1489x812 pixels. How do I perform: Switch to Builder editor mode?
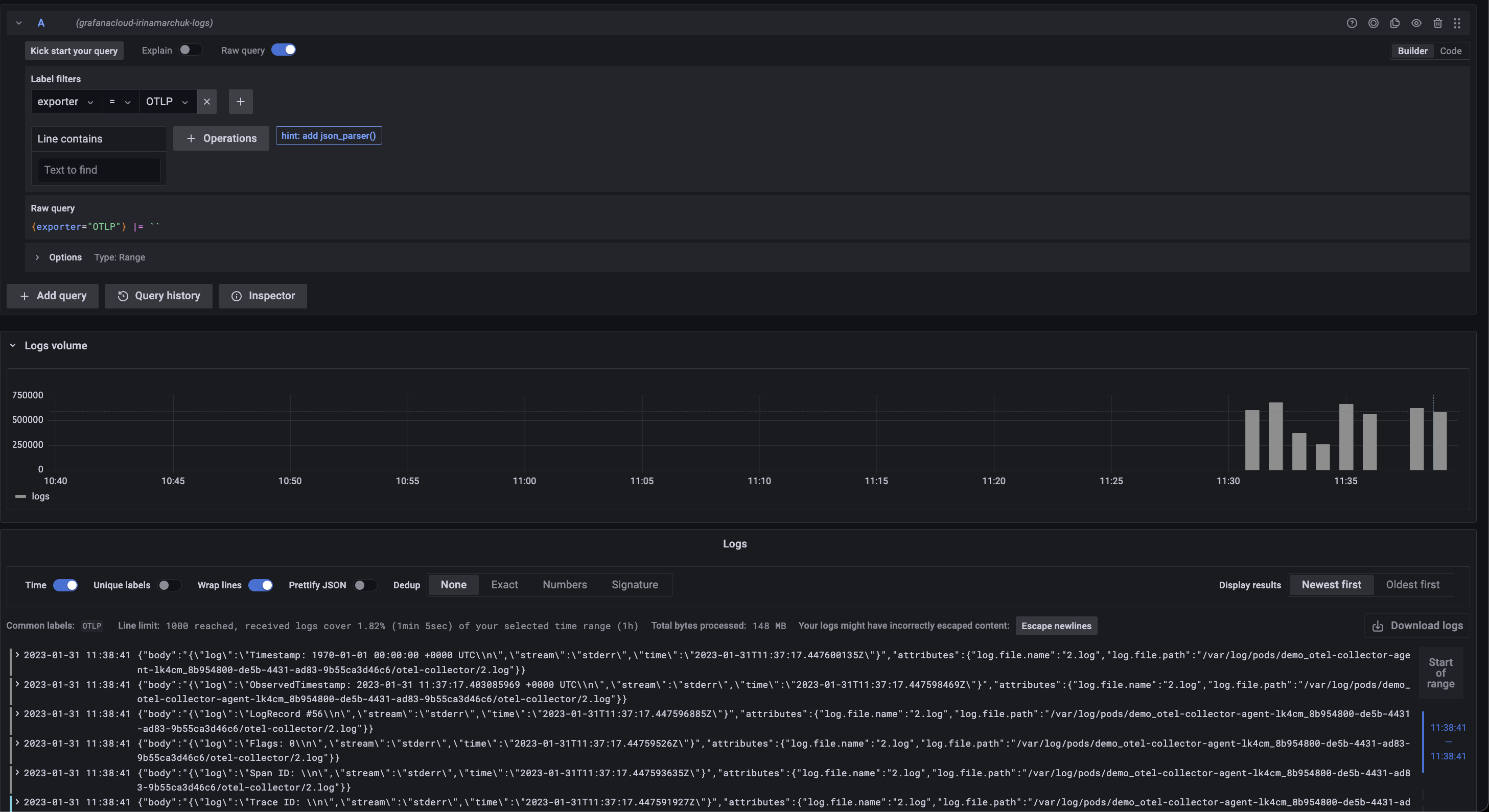click(x=1412, y=51)
